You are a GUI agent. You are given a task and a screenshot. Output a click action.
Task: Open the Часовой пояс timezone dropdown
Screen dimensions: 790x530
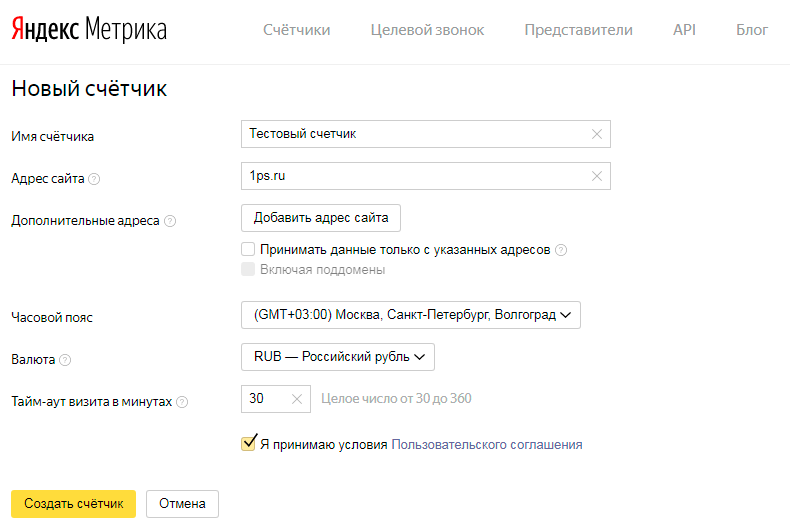point(410,315)
